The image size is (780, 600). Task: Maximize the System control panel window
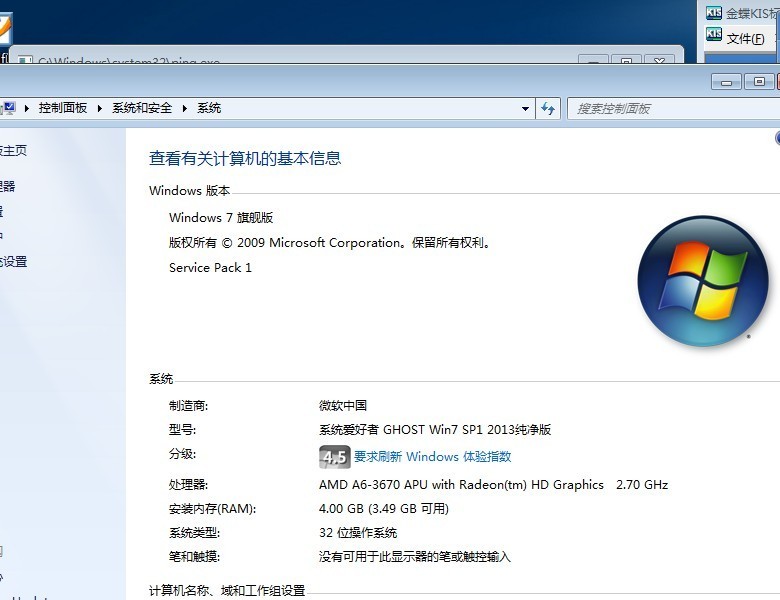coord(759,82)
